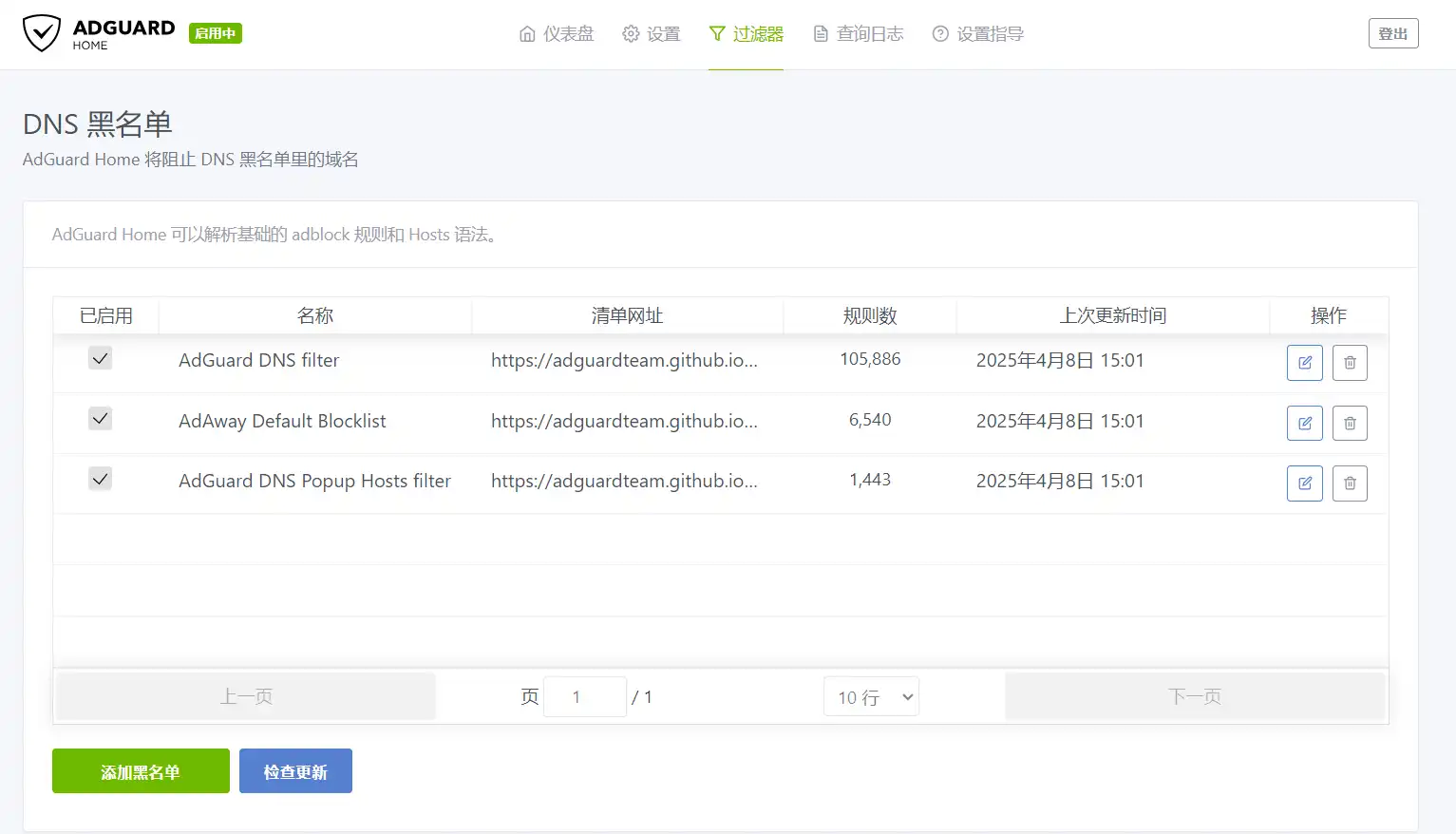Click the green 添加黑名单 button
Viewport: 1456px width, 834px height.
[141, 771]
